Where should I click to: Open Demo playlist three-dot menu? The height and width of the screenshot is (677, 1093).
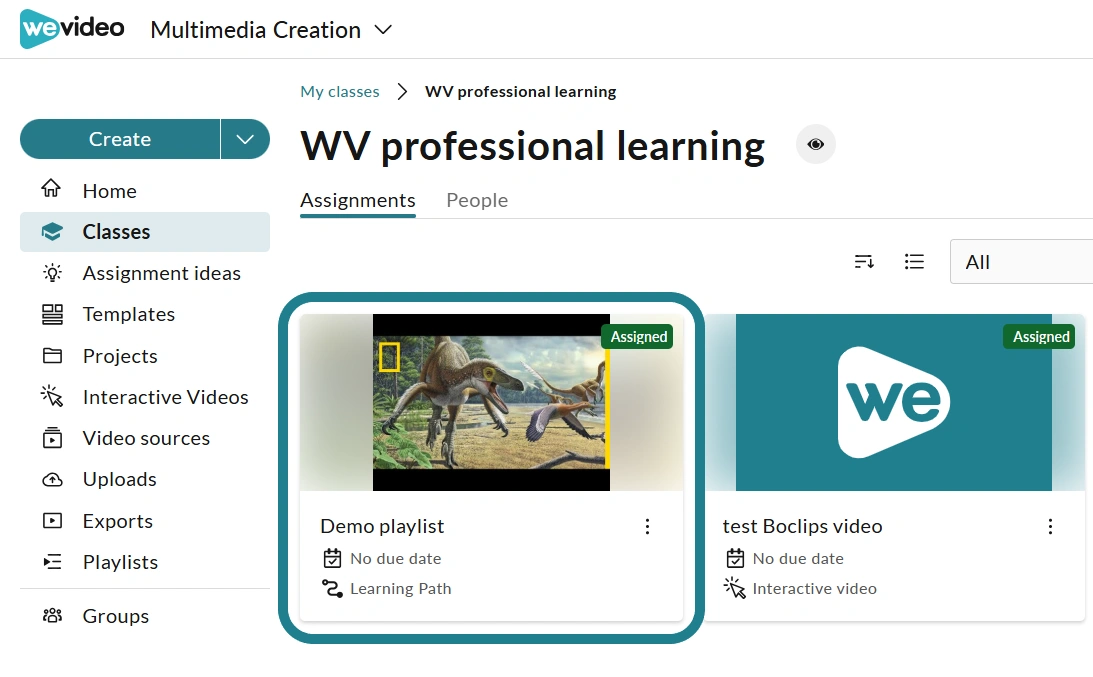(x=648, y=526)
